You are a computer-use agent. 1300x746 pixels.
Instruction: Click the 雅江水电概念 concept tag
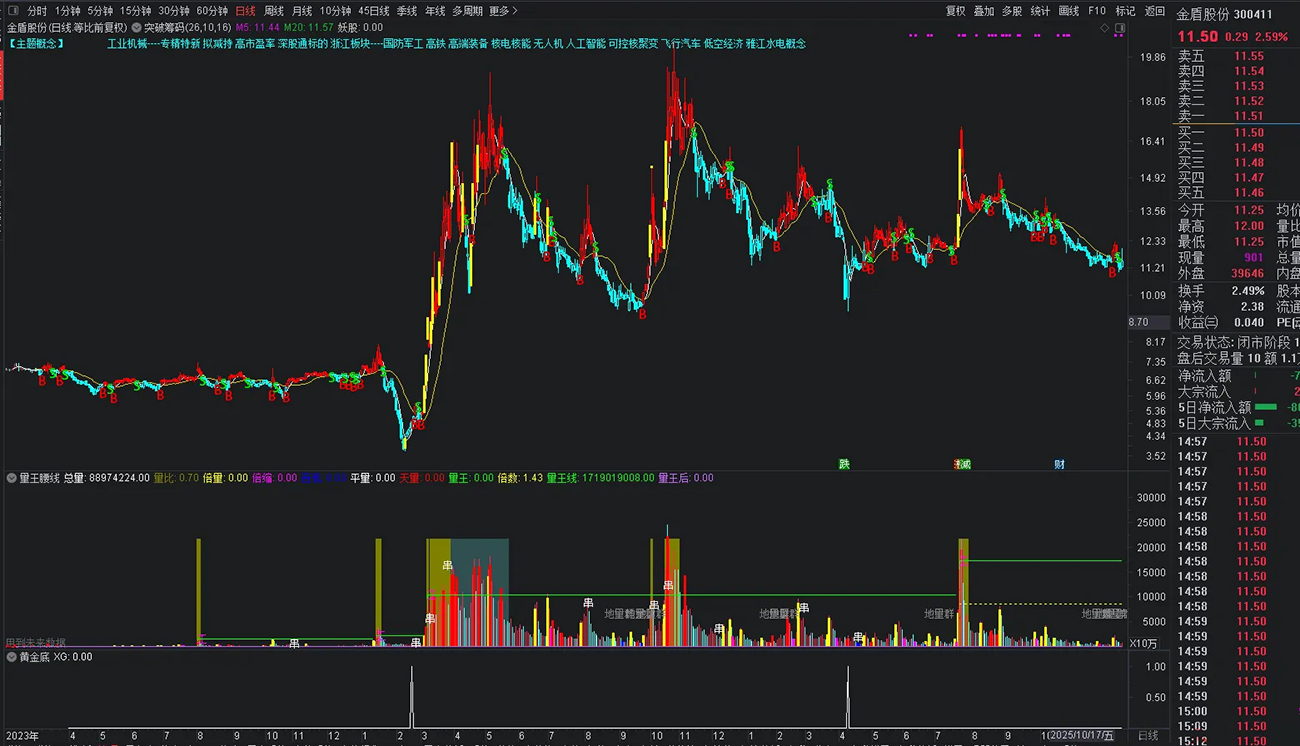(x=776, y=43)
